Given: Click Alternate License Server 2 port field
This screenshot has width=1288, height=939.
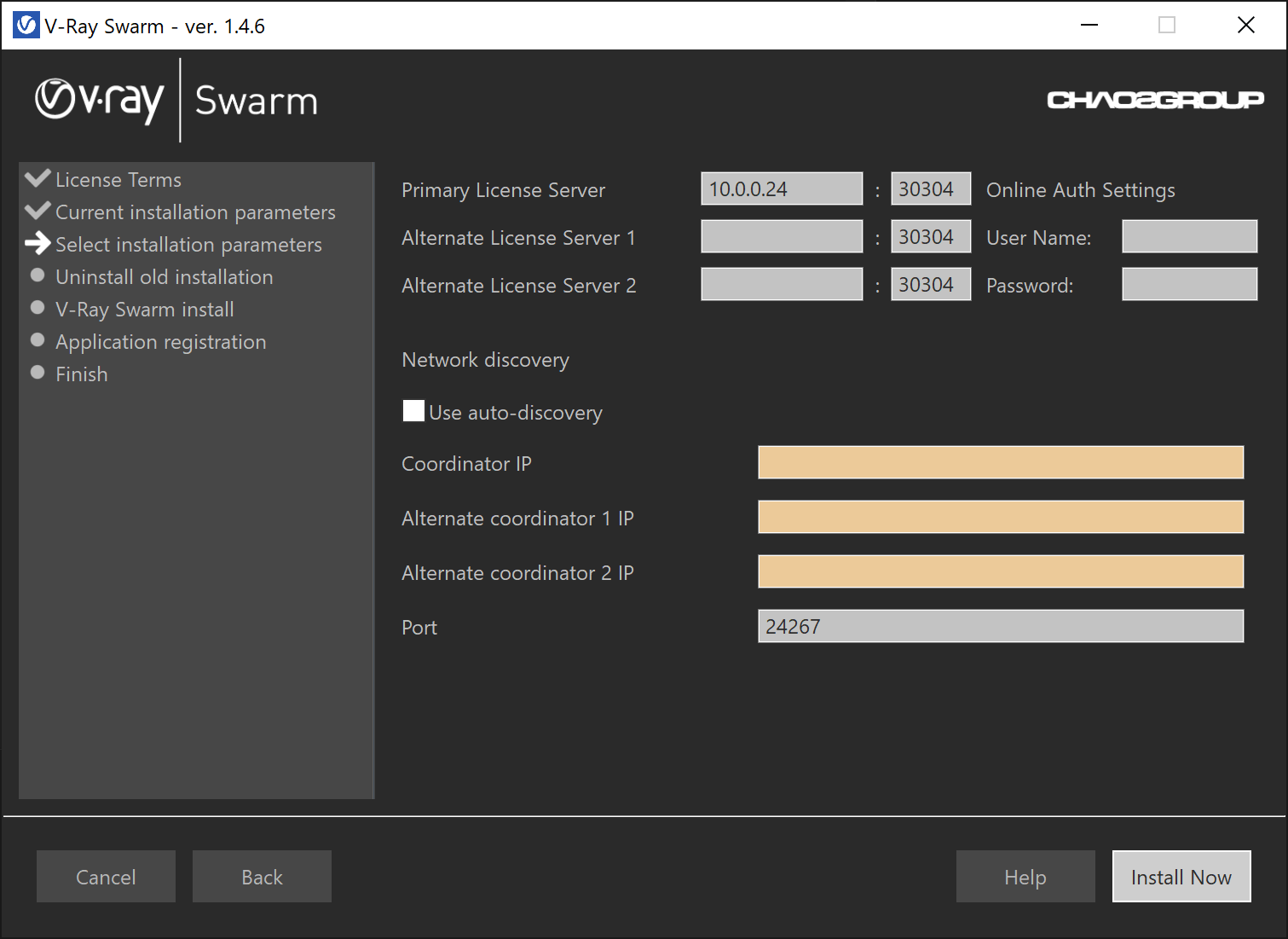Looking at the screenshot, I should (x=931, y=284).
